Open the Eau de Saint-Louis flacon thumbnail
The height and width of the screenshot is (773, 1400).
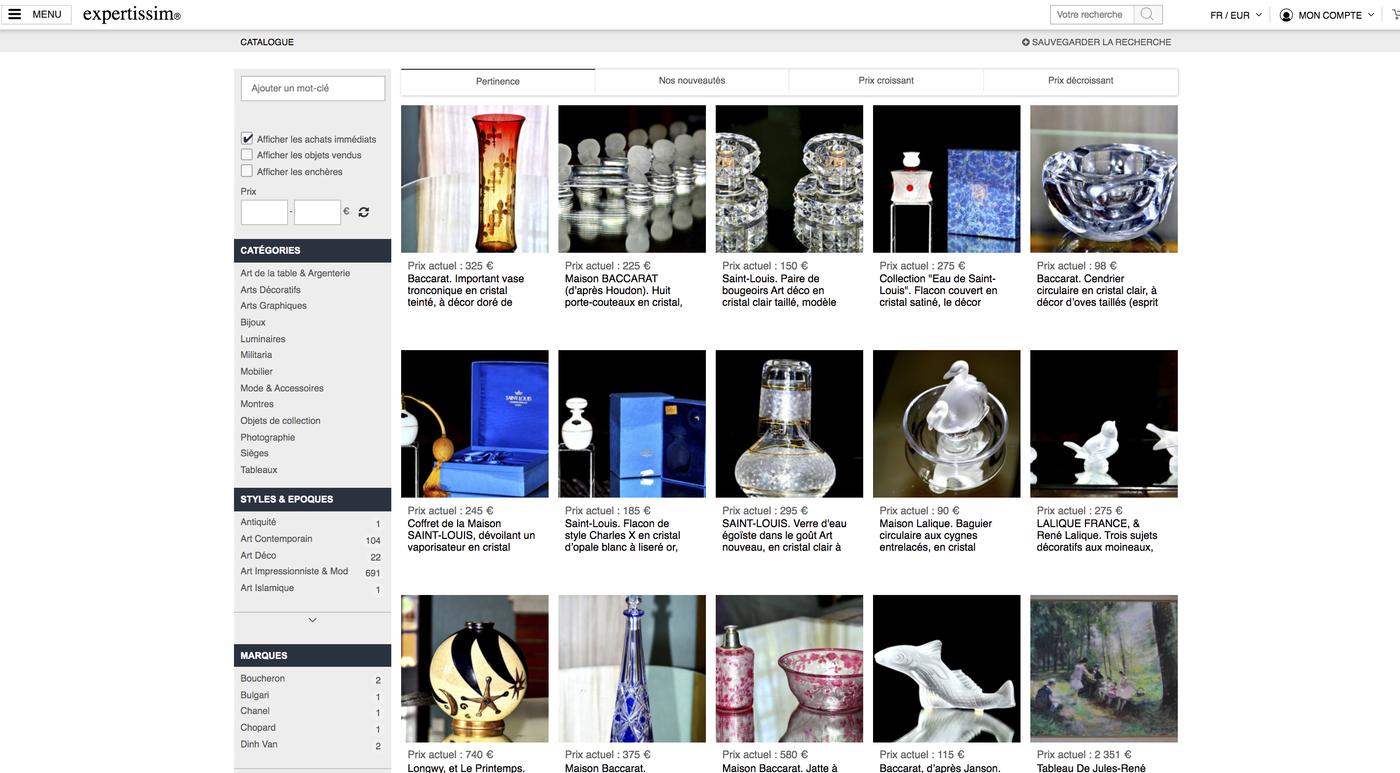947,179
